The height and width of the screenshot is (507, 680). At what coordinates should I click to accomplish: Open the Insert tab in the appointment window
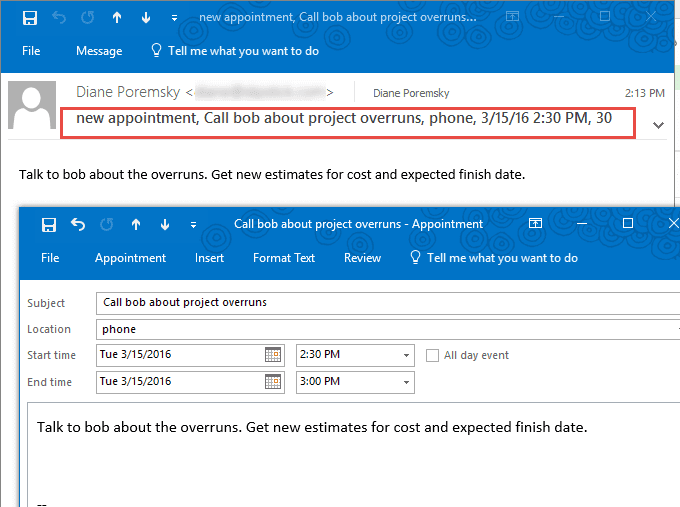[x=209, y=258]
